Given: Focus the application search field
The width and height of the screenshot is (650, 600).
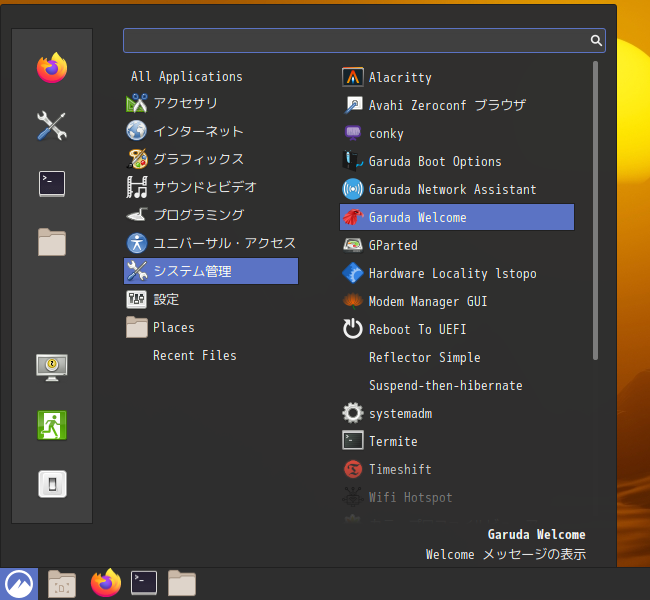Looking at the screenshot, I should coord(364,40).
